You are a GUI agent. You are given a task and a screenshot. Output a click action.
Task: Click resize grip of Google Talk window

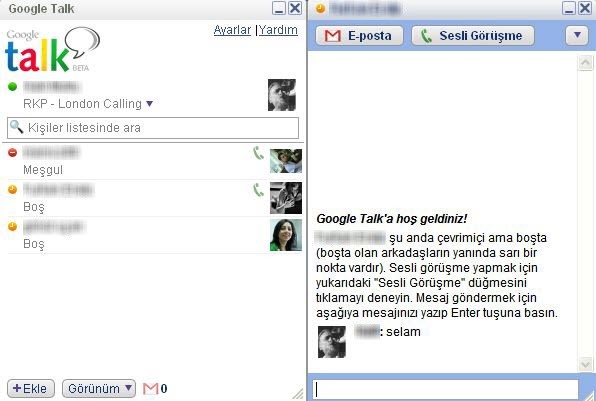click(x=298, y=394)
